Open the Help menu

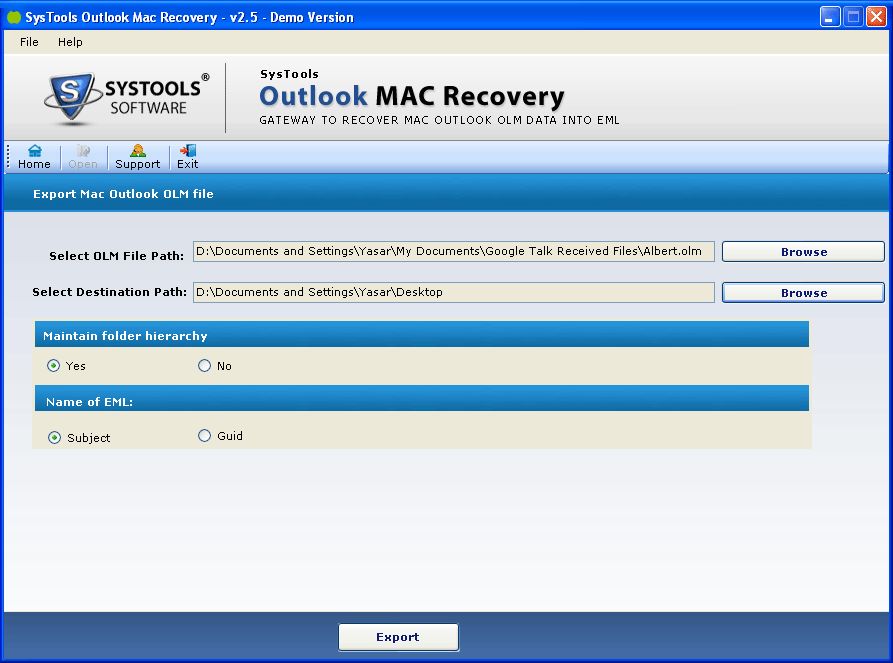coord(70,42)
